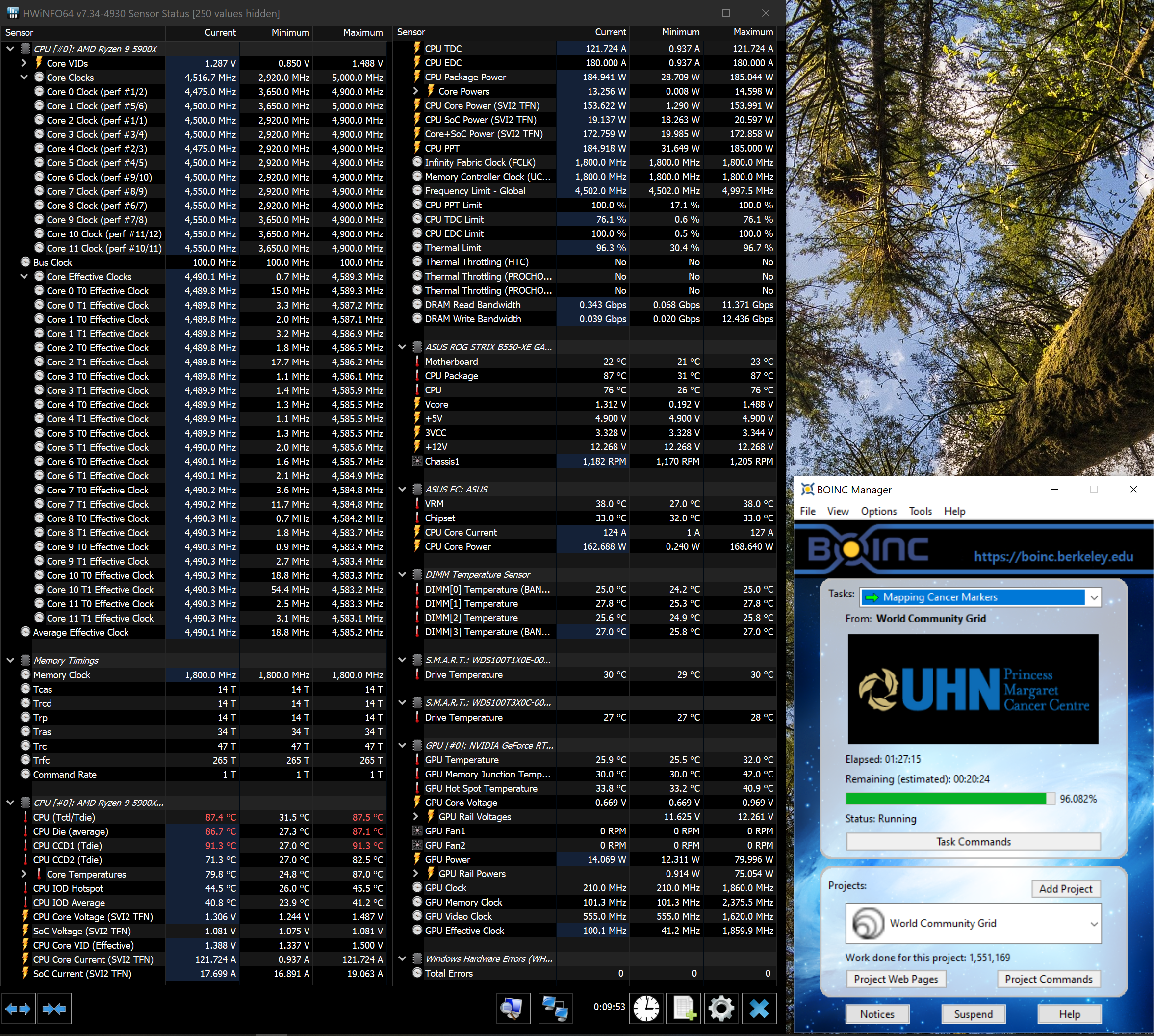
Task: Click the blue X close sensors button
Action: pyautogui.click(x=759, y=1008)
